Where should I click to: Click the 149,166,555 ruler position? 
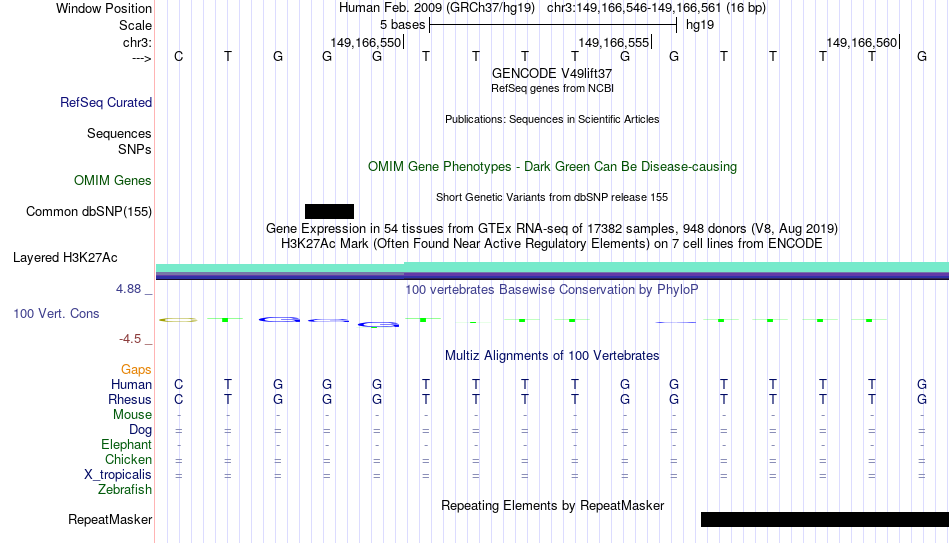tap(614, 42)
